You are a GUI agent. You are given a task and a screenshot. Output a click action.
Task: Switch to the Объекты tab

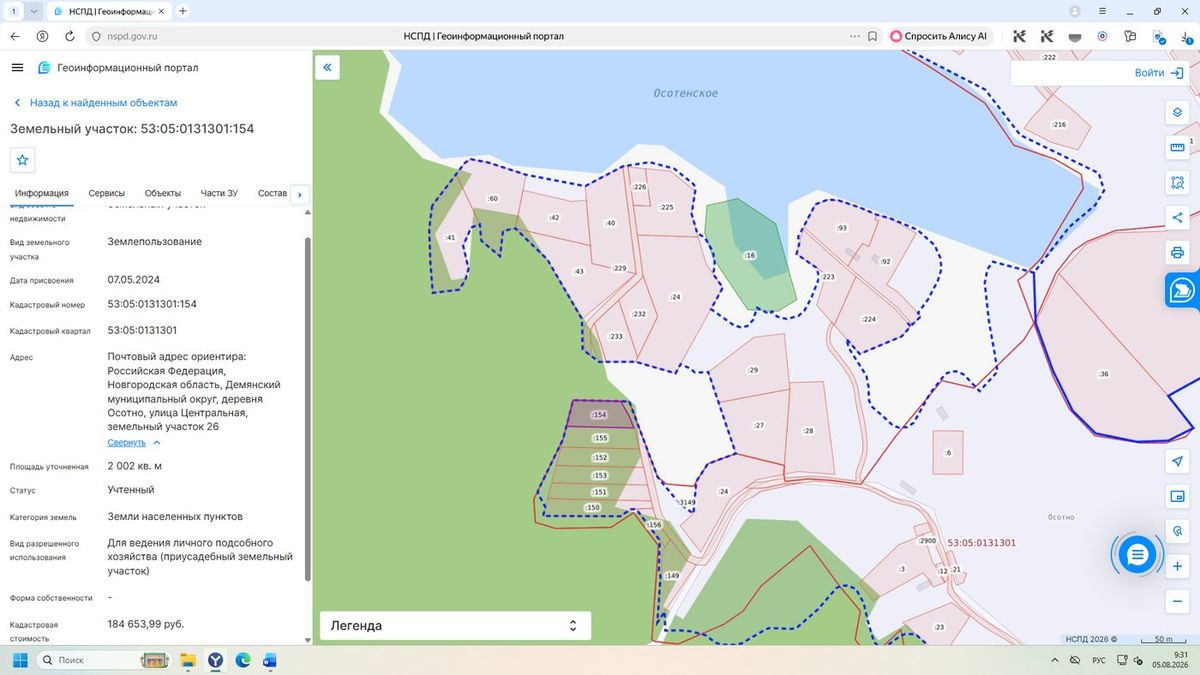point(163,193)
